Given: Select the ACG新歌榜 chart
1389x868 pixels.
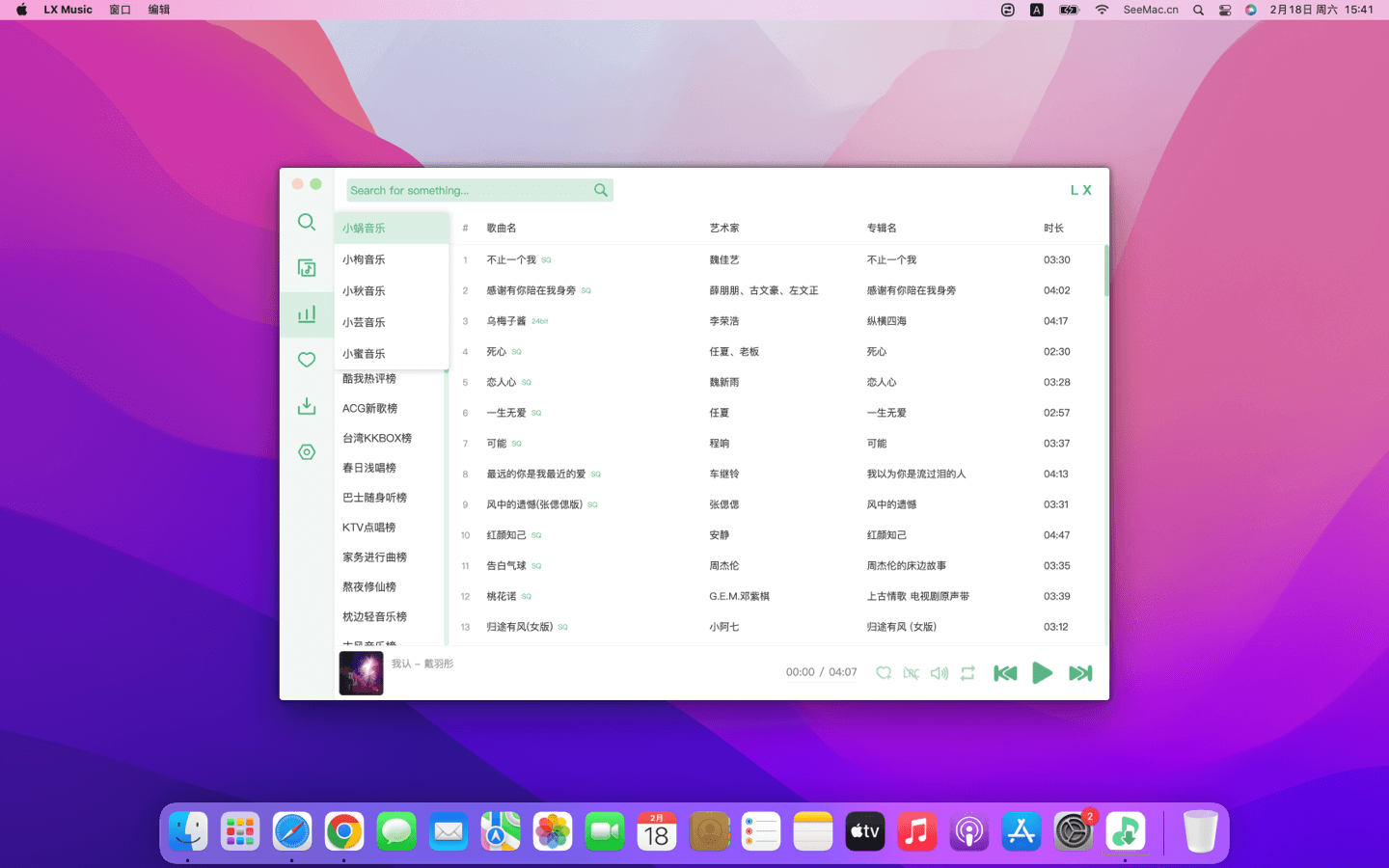Looking at the screenshot, I should pyautogui.click(x=369, y=409).
